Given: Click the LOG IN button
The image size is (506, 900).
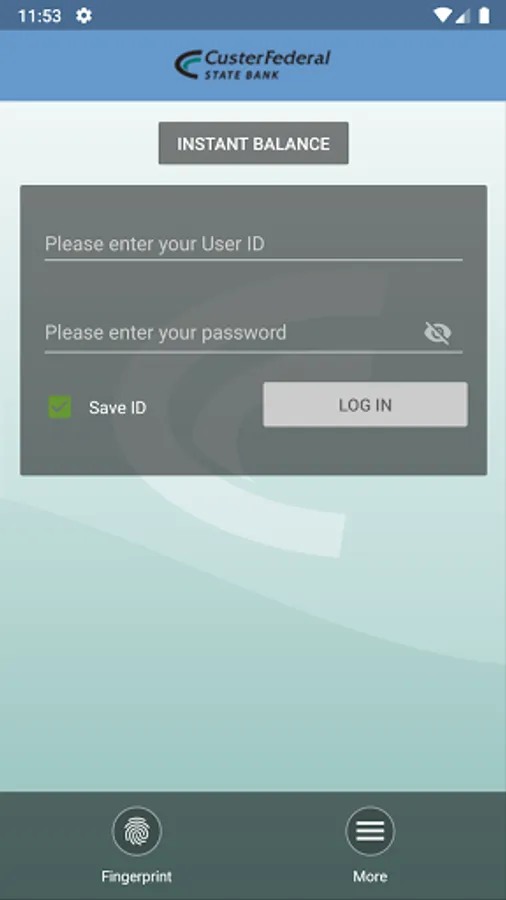Looking at the screenshot, I should tap(365, 405).
